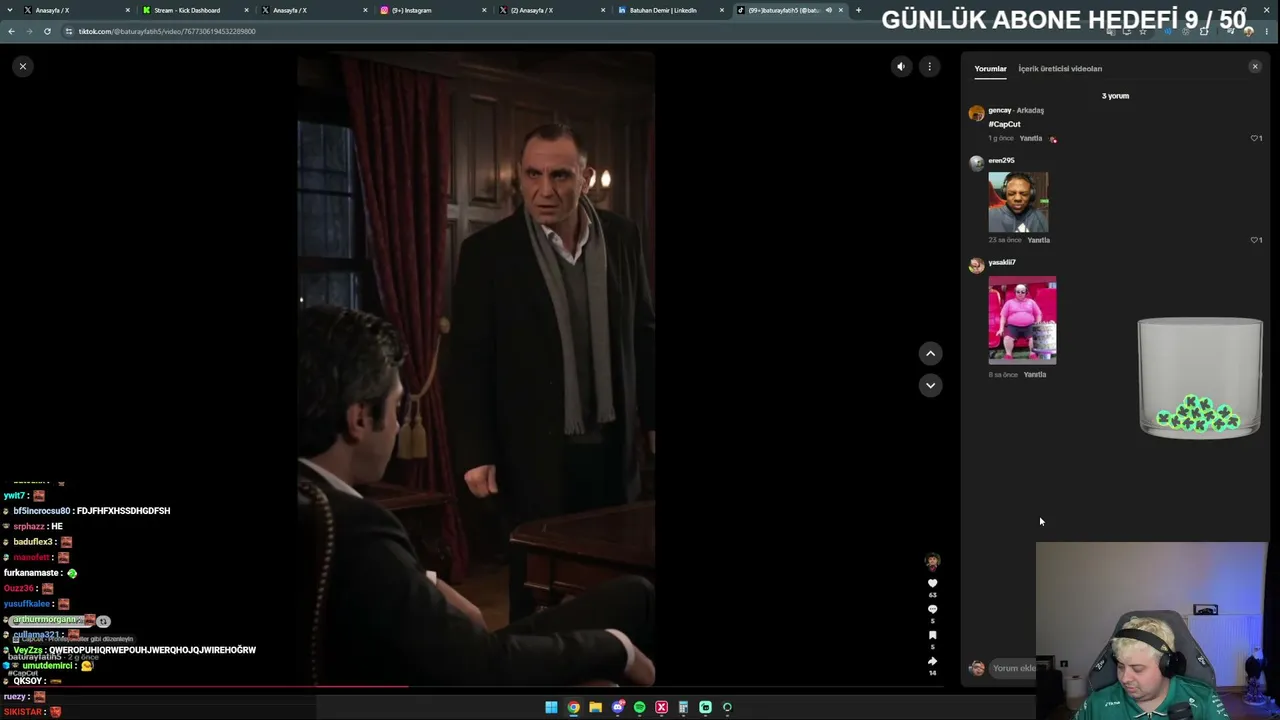This screenshot has height=720, width=1280.
Task: Go back with the browser back arrow
Action: [11, 31]
